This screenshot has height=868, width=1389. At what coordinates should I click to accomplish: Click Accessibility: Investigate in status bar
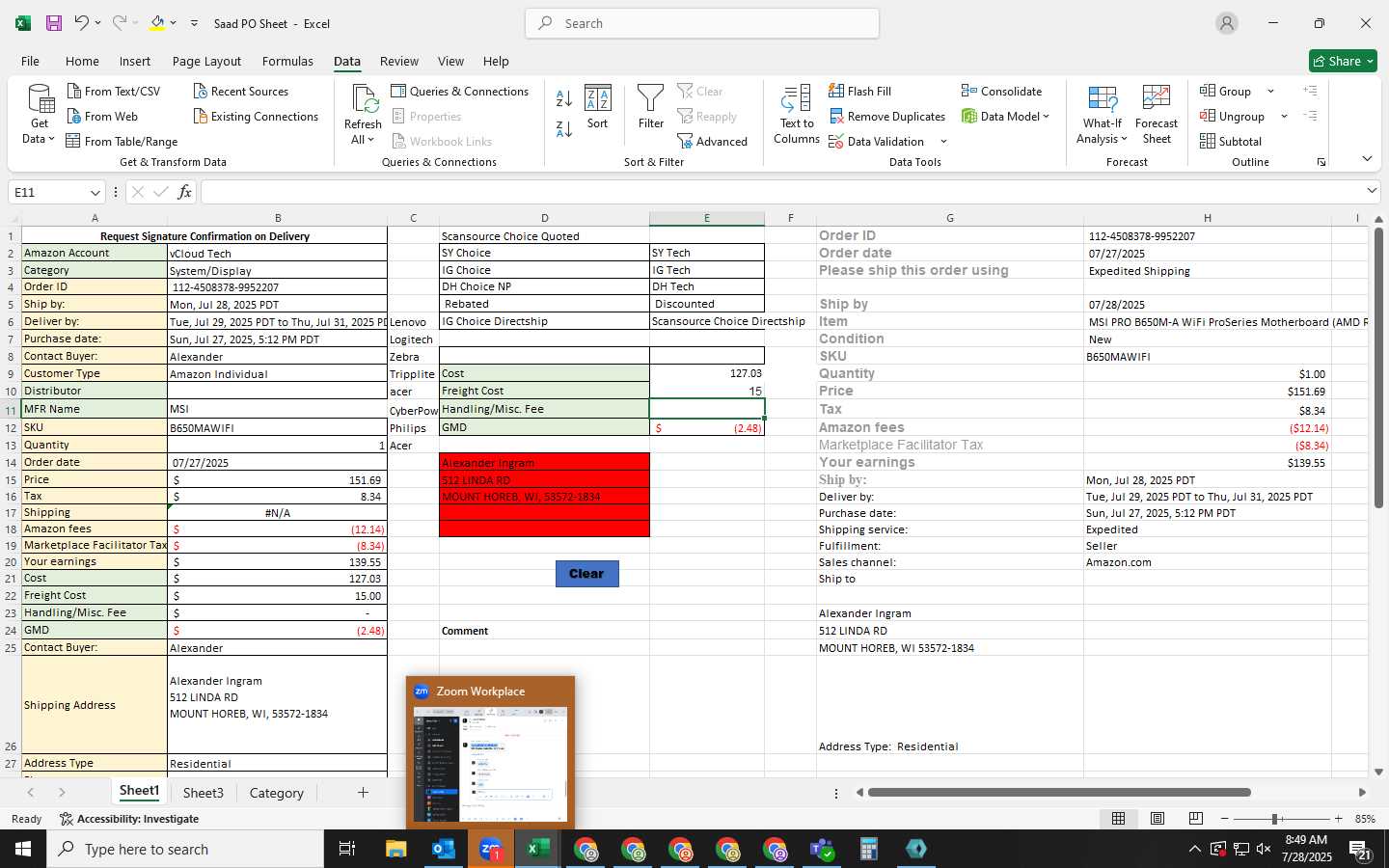coord(129,819)
